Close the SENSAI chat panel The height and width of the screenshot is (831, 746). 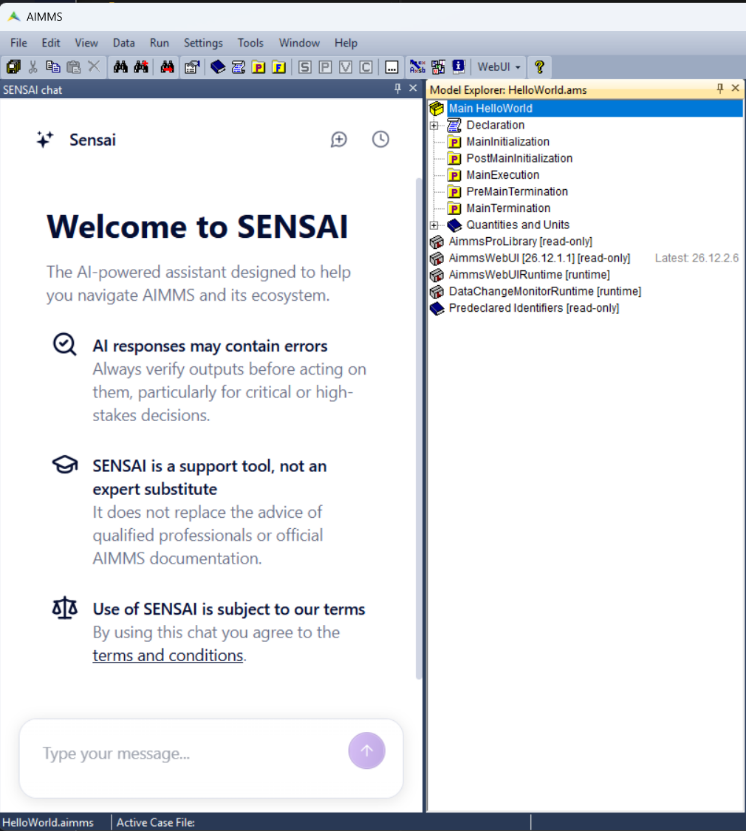point(413,89)
